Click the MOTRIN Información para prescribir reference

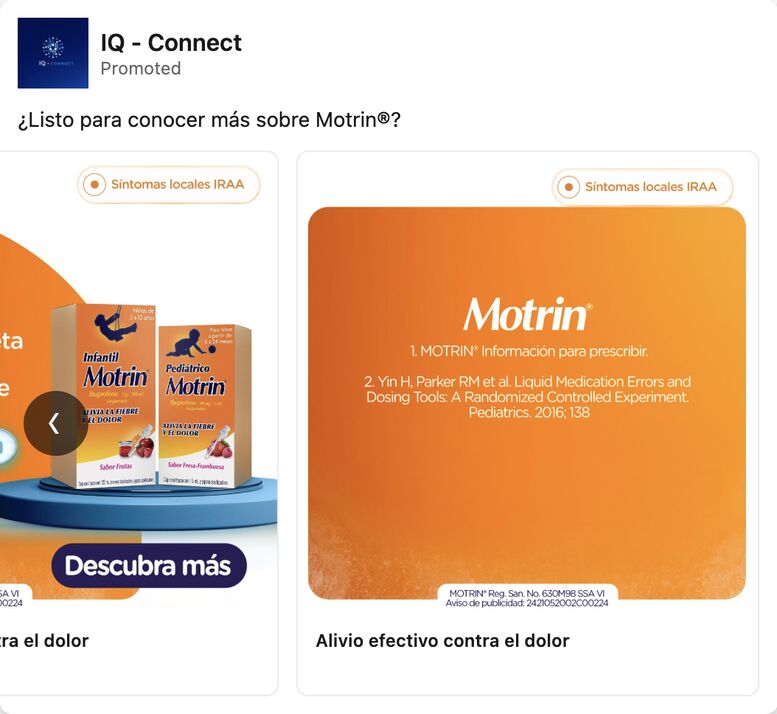pyautogui.click(x=529, y=351)
